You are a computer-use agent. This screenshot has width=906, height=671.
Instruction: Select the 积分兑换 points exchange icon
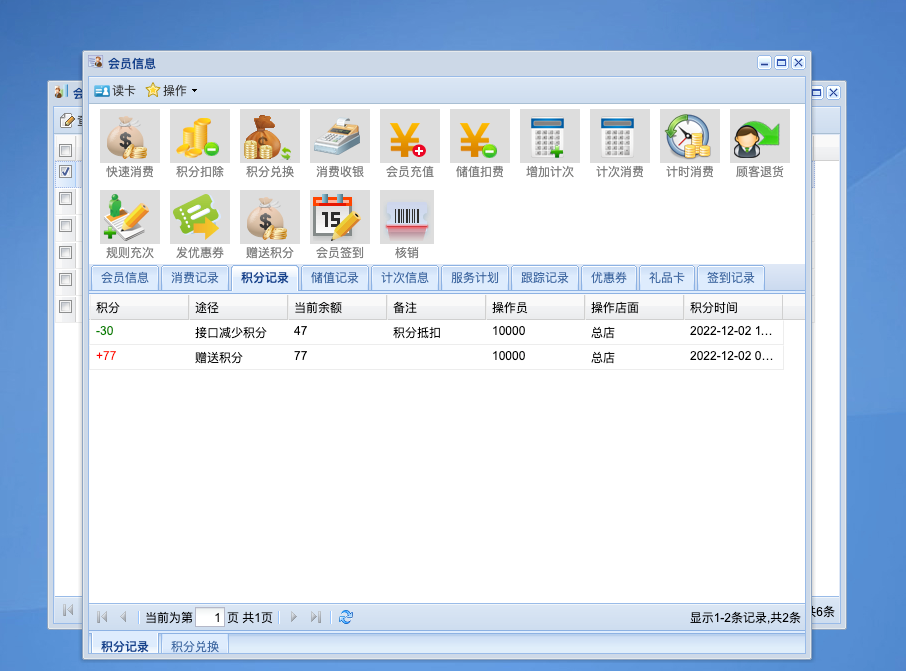269,137
